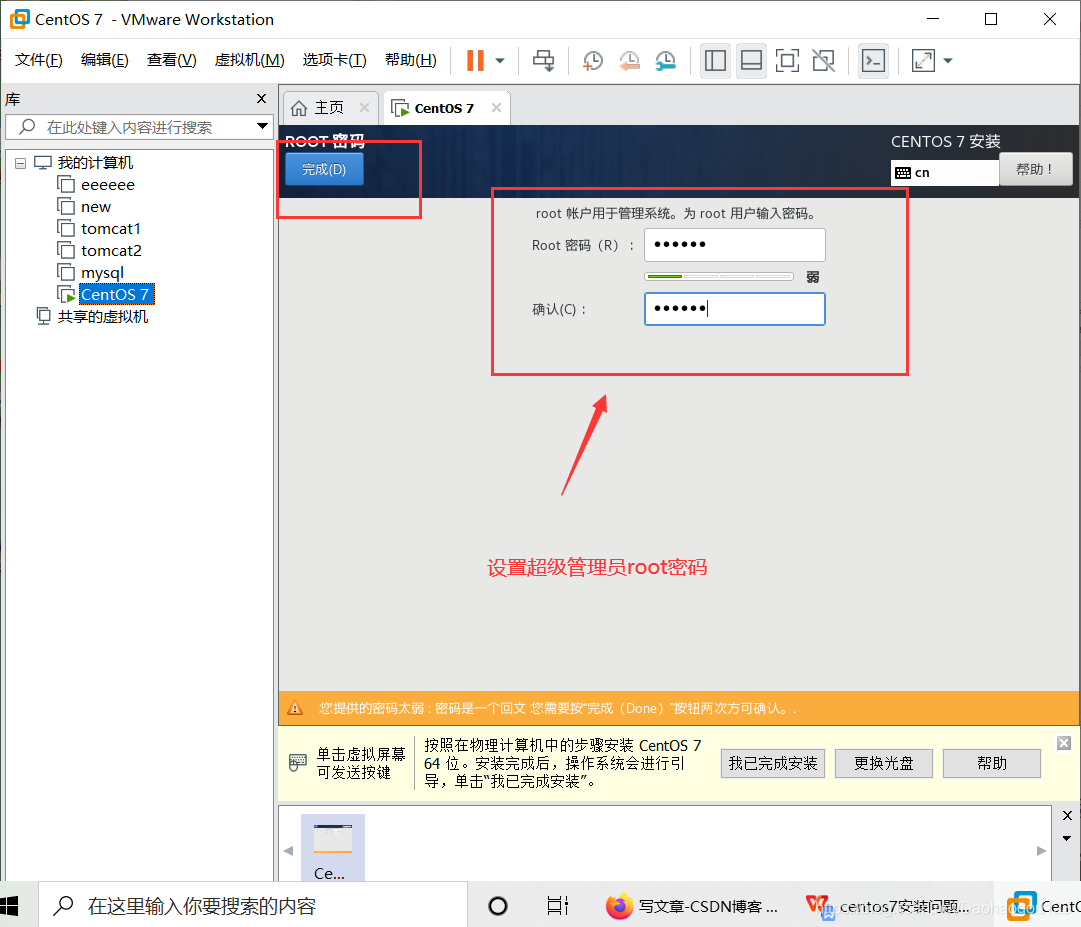Screen dimensions: 1081x927
Task: Click the password strength bar
Action: point(719,276)
